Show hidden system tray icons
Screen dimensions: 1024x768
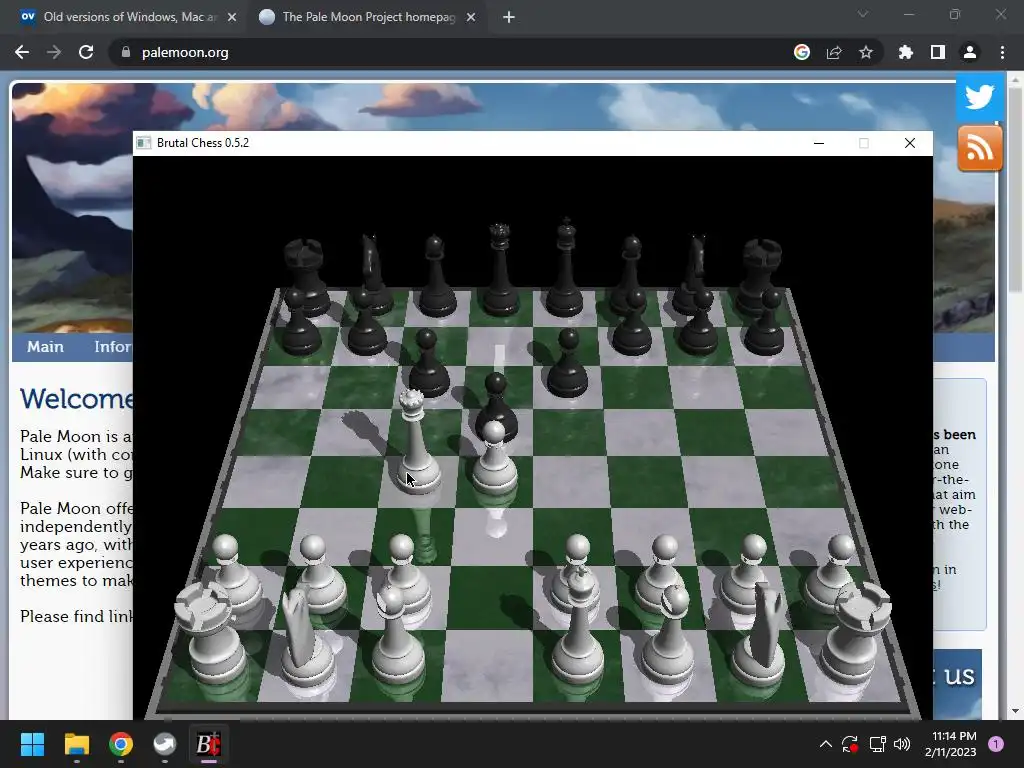pyautogui.click(x=825, y=744)
